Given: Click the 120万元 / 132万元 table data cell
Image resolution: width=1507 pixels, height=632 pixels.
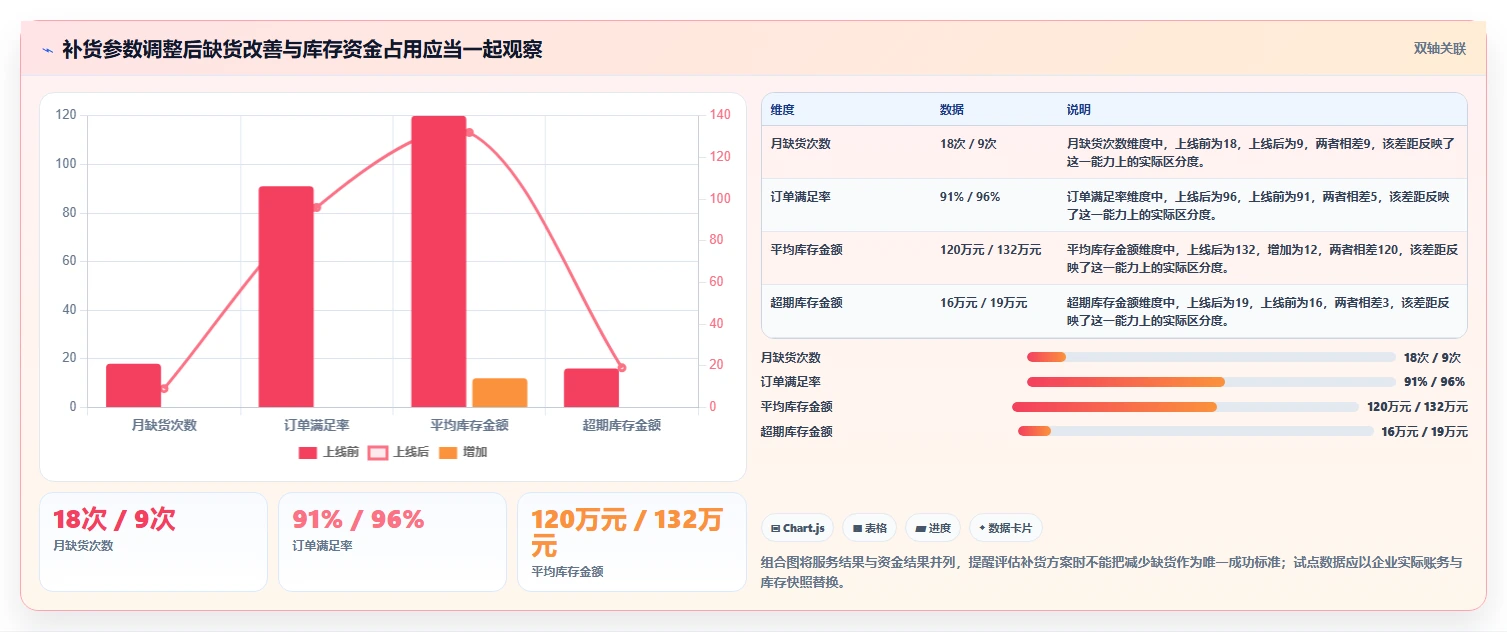Looking at the screenshot, I should click(995, 258).
